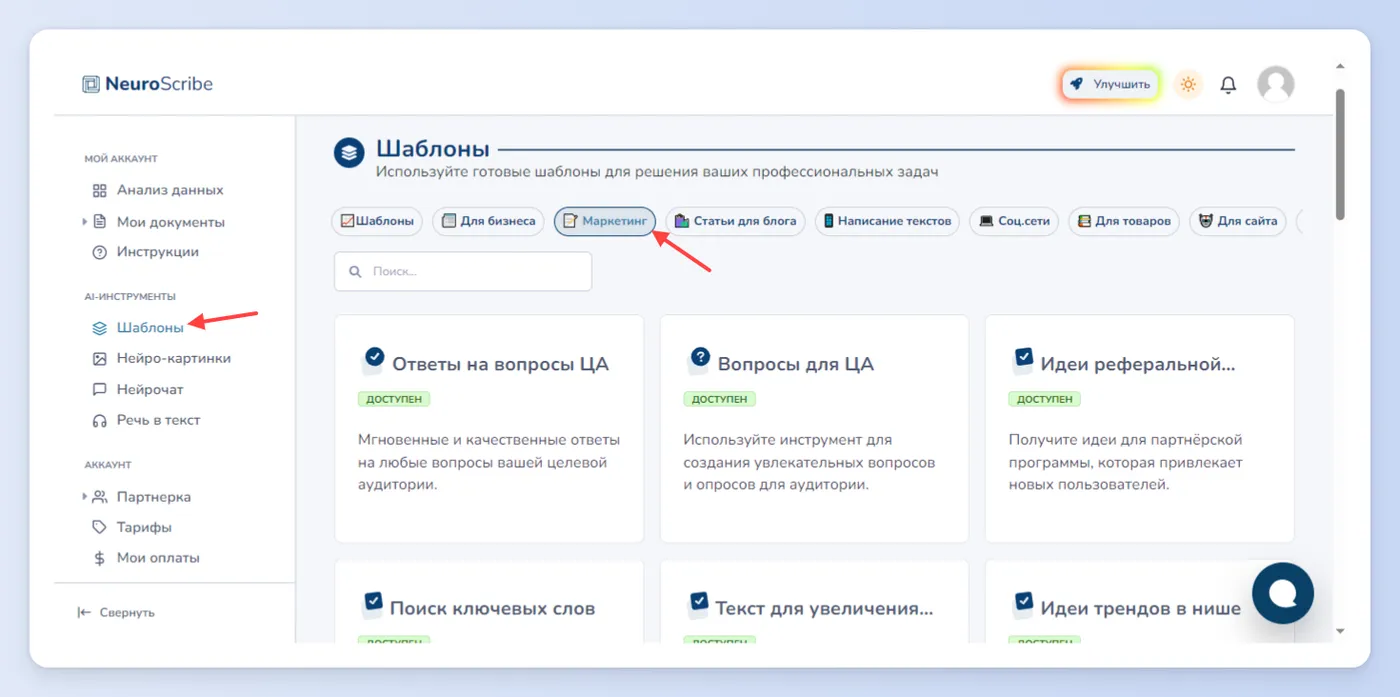Collapse sidebar with Свернуть

116,612
